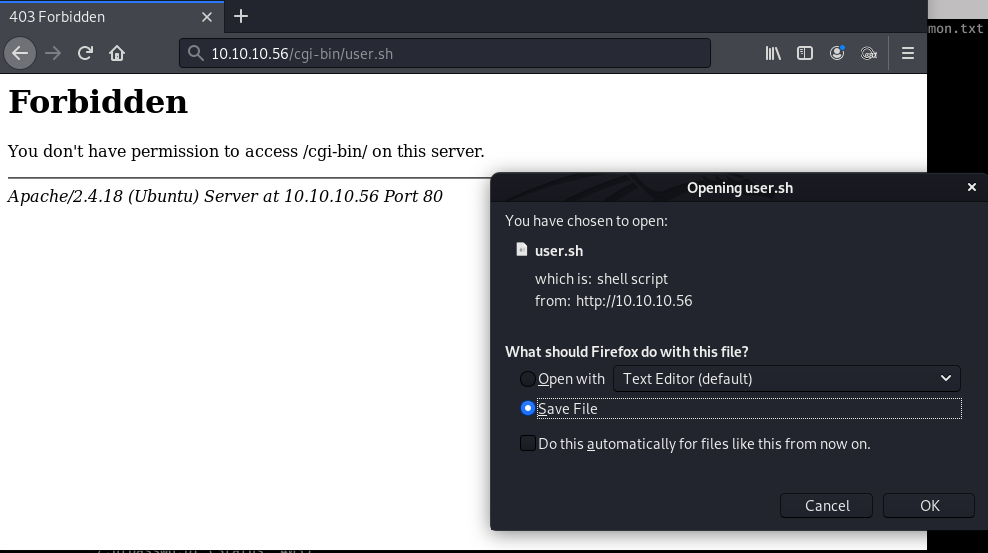Click the address bar URL field
The image size is (988, 553).
pyautogui.click(x=445, y=54)
